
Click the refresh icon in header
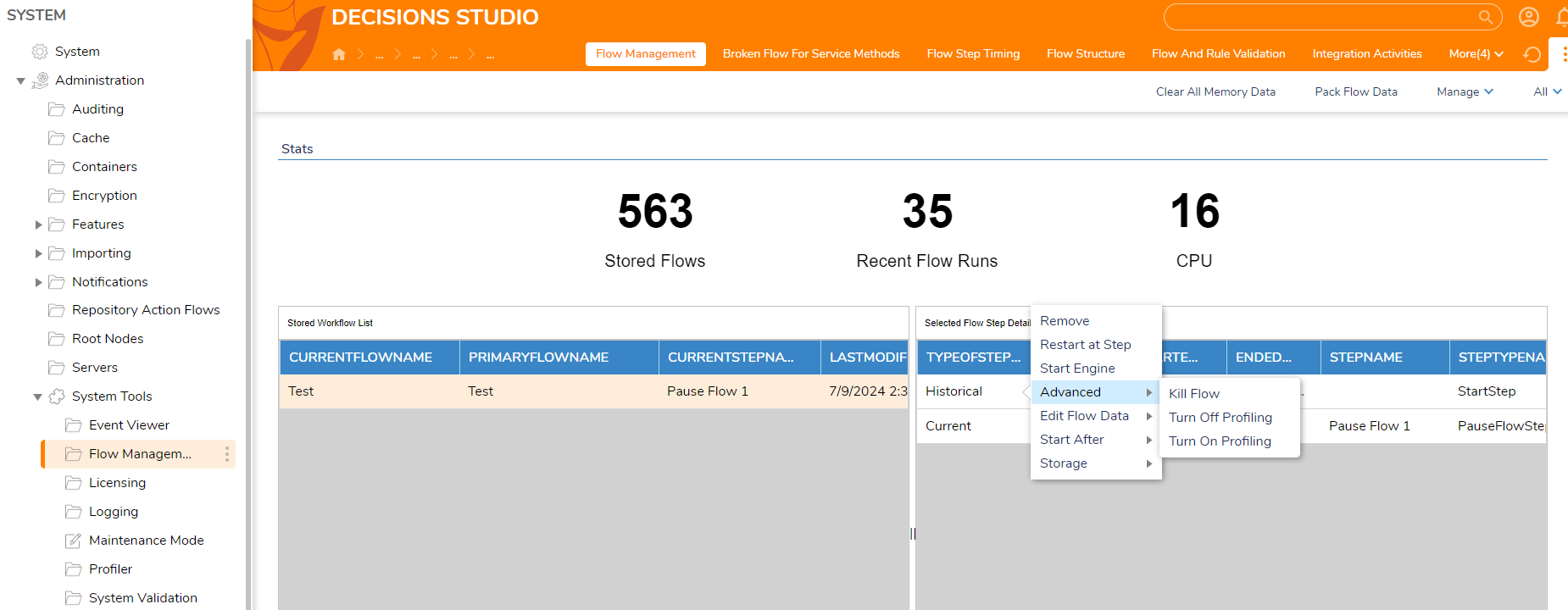(x=1532, y=54)
